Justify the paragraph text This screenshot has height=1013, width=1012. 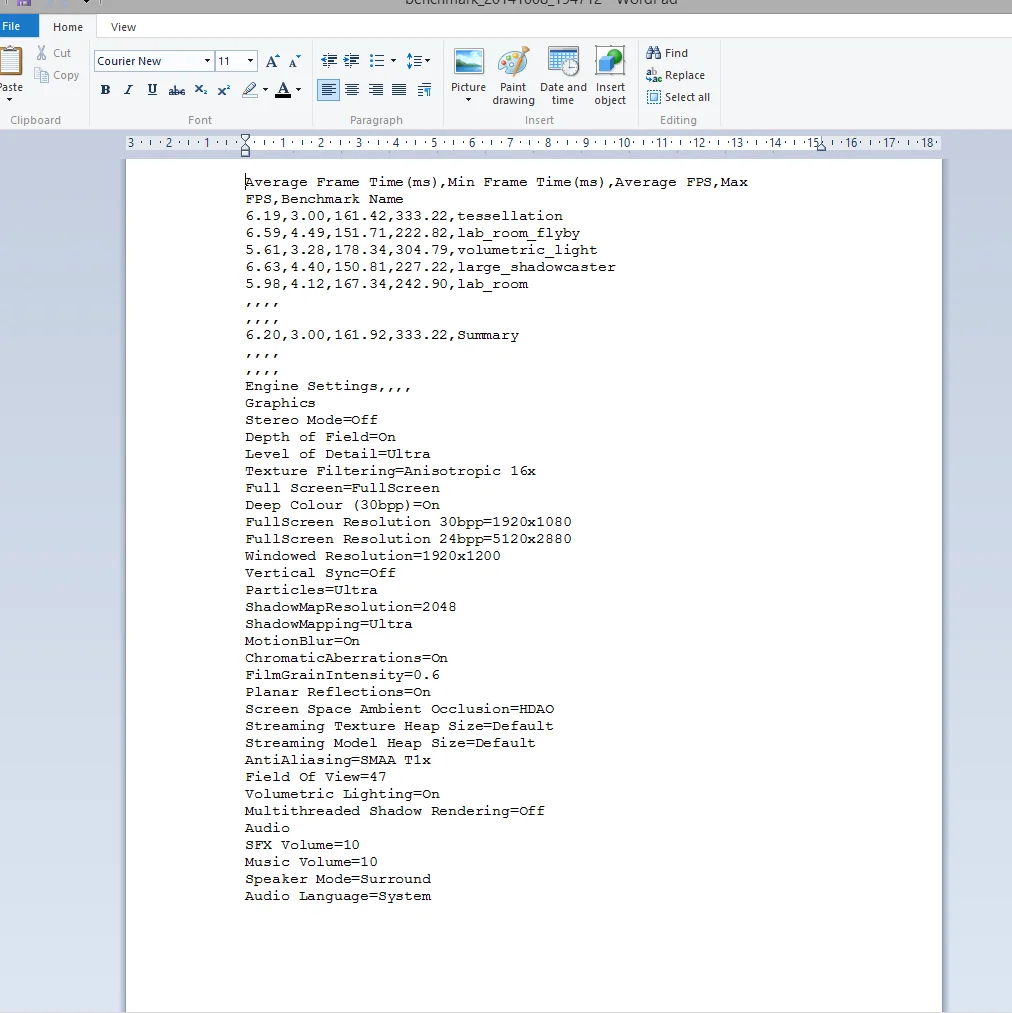(x=399, y=90)
